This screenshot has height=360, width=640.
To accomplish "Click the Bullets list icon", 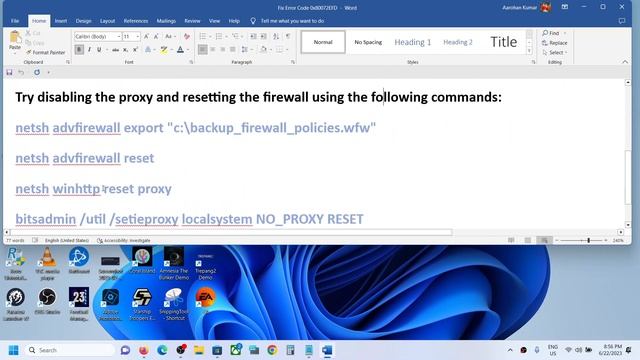I will tap(202, 36).
